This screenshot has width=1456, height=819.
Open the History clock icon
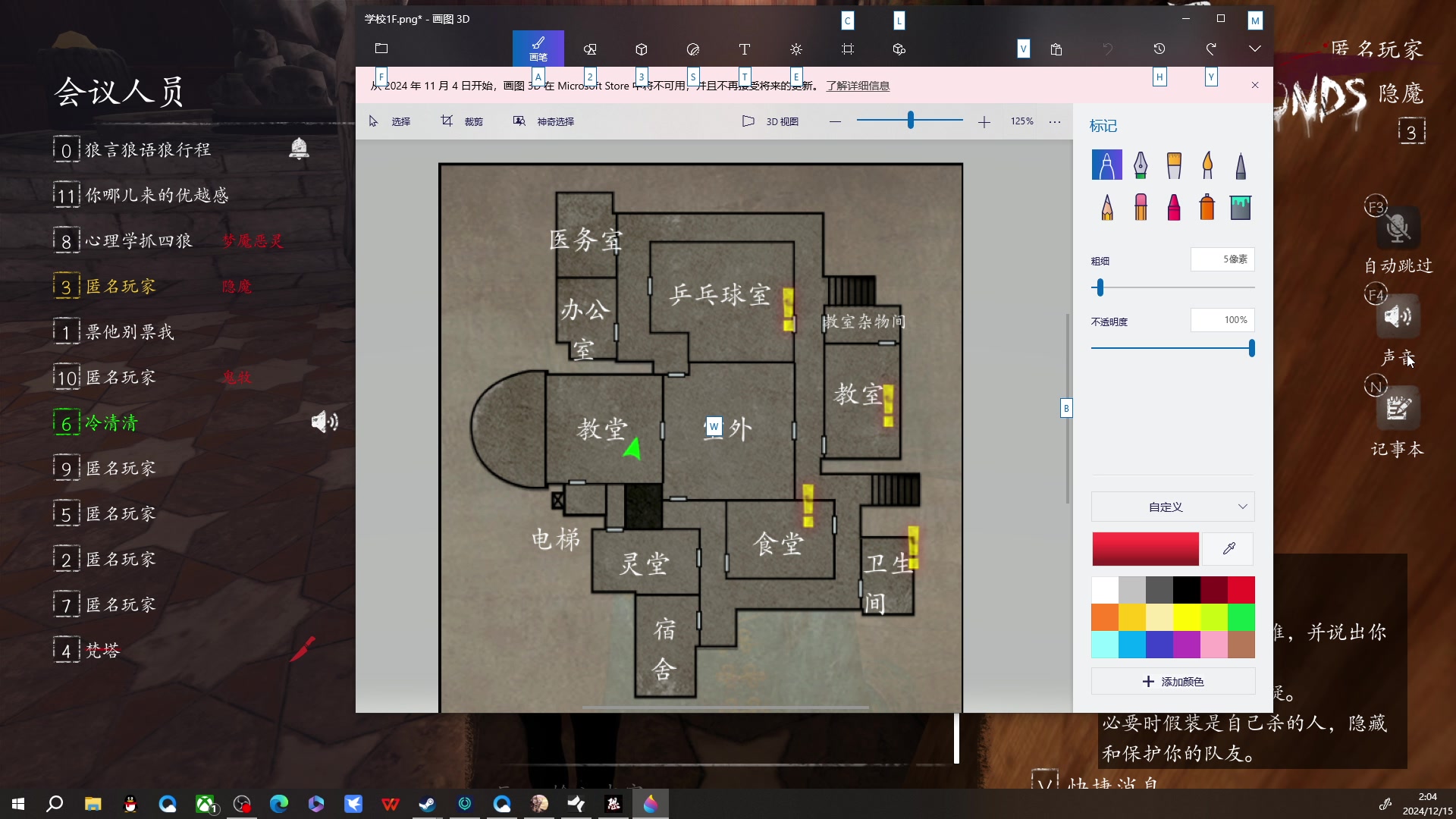point(1159,49)
